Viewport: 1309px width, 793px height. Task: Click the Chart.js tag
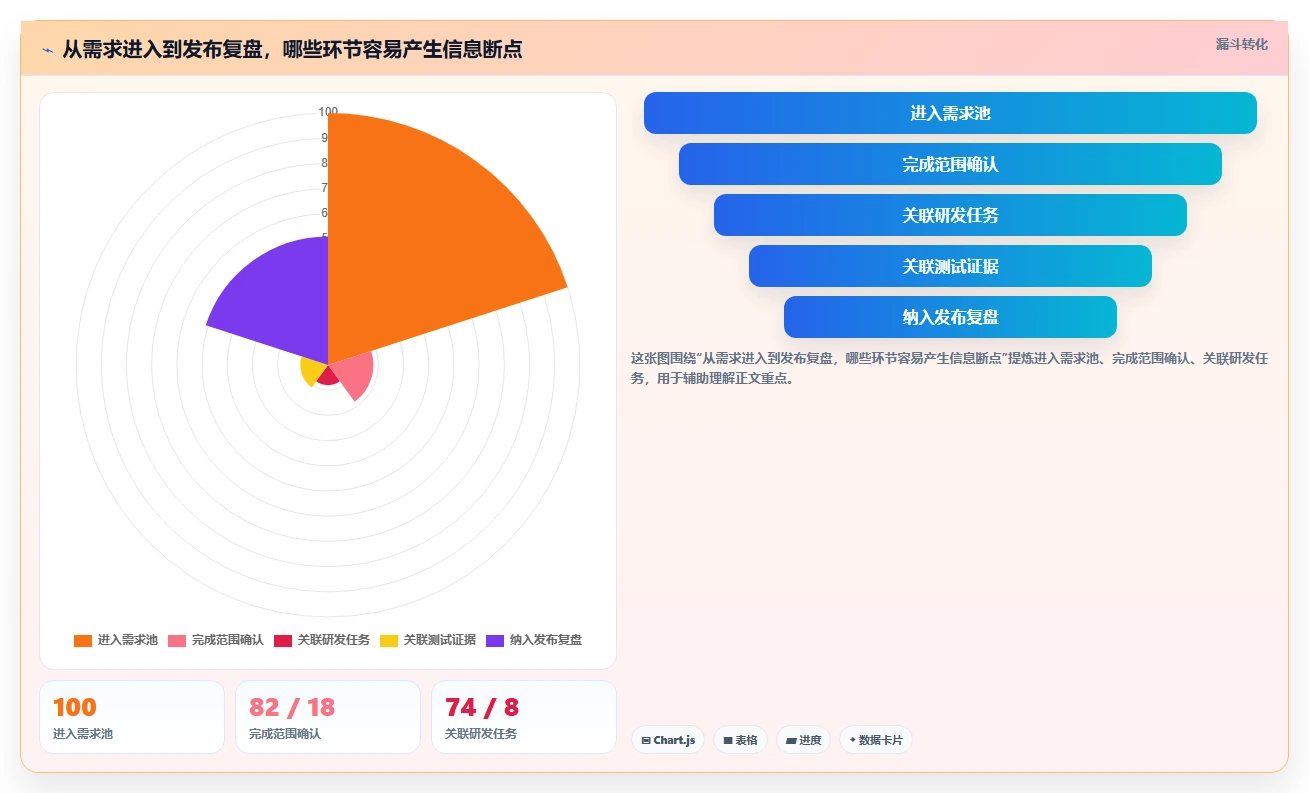tap(668, 740)
